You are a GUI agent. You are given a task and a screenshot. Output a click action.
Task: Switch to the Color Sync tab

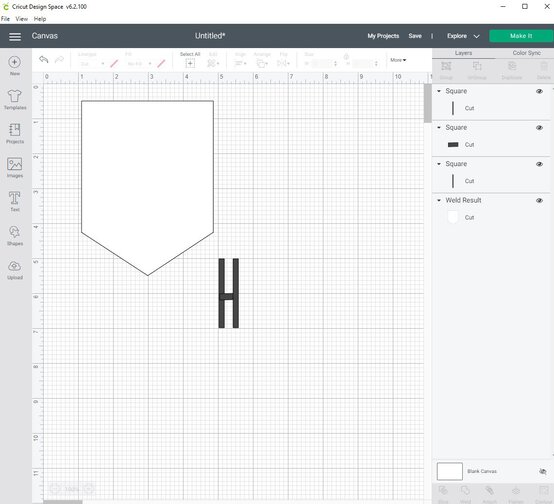(x=526, y=53)
